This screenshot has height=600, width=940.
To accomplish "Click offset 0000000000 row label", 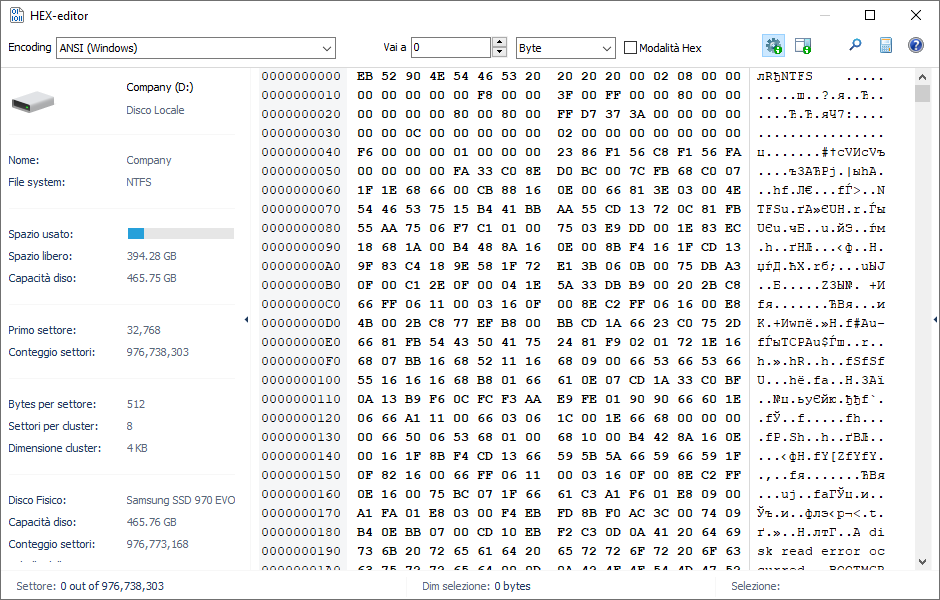I will click(301, 76).
